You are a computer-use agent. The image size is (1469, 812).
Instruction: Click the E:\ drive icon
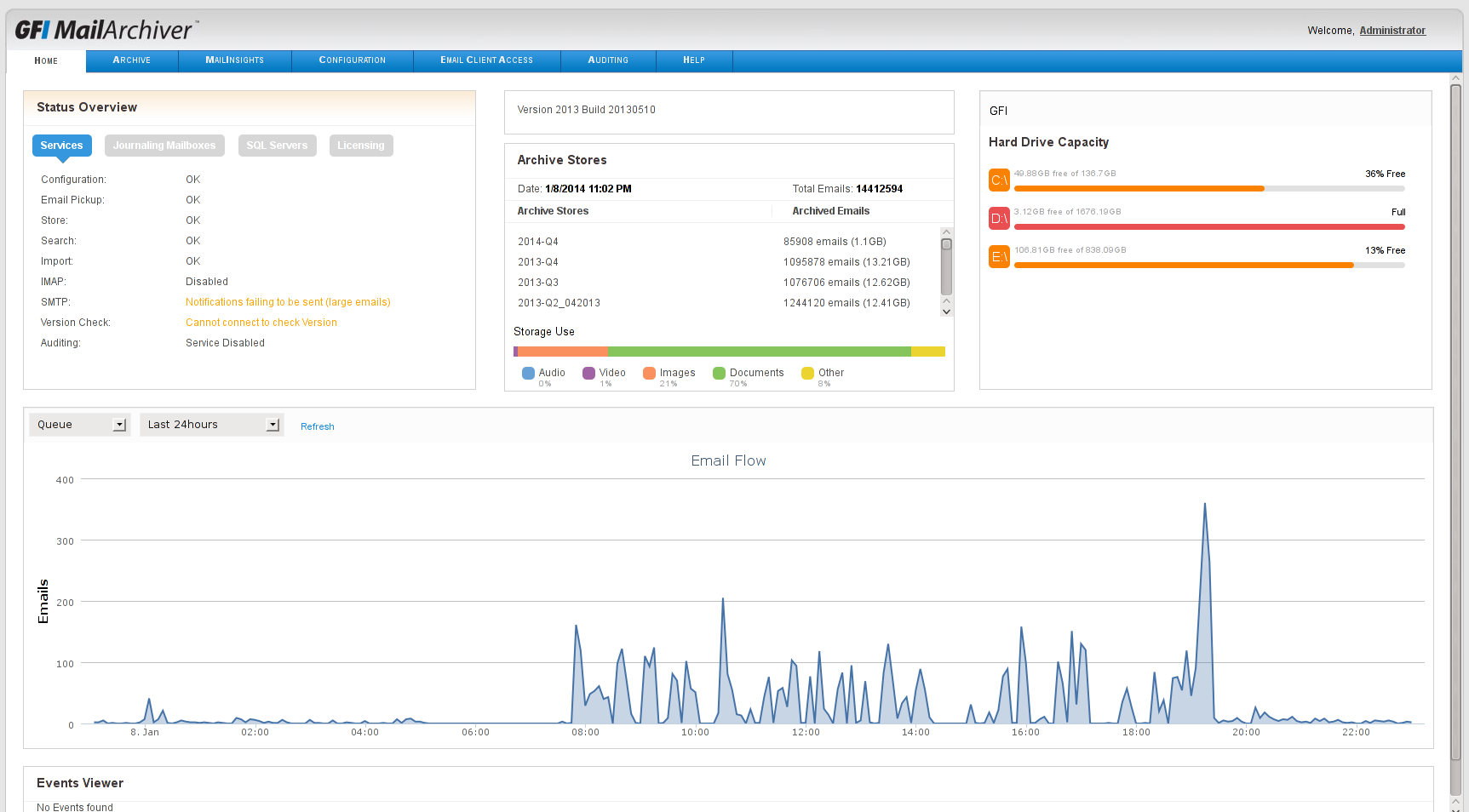coord(999,256)
